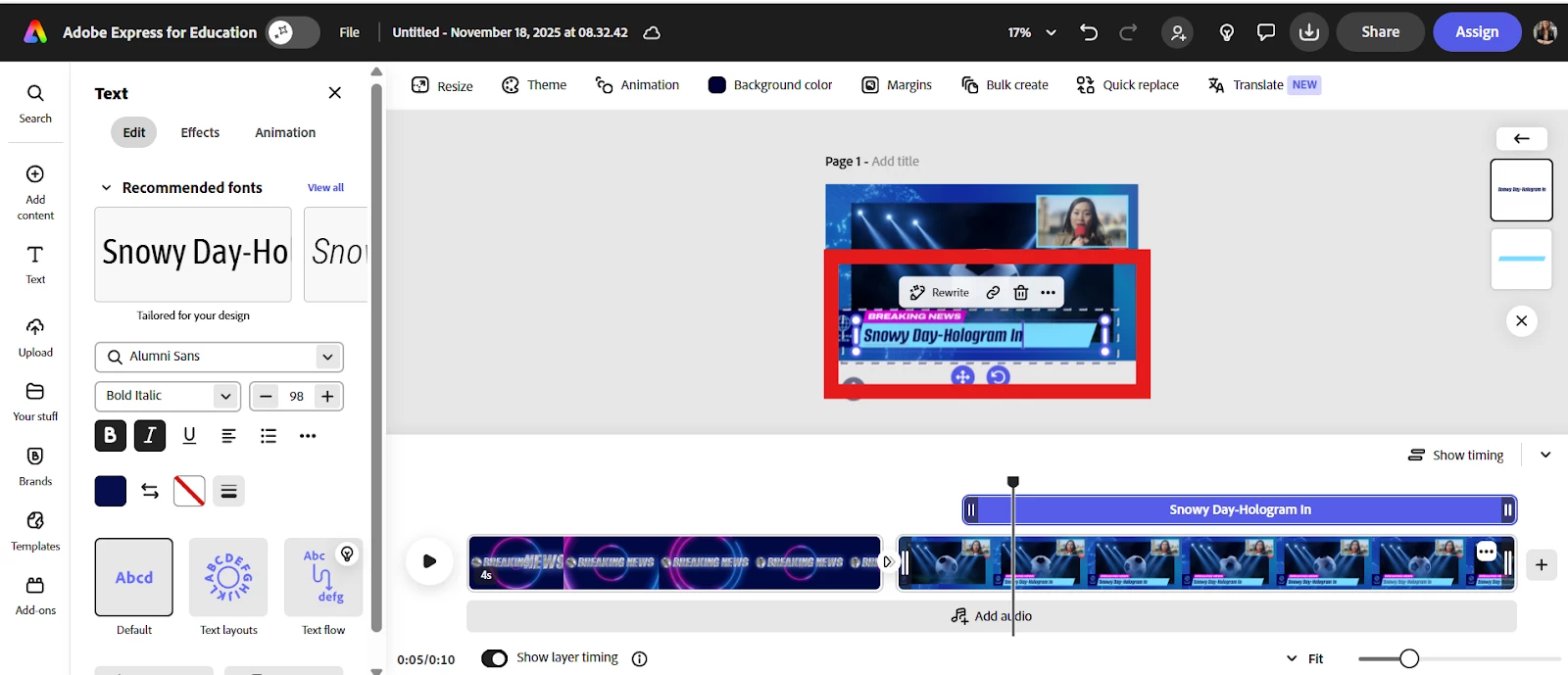Open the outline thickness lines button
Image resolution: width=1568 pixels, height=675 pixels.
tap(228, 491)
